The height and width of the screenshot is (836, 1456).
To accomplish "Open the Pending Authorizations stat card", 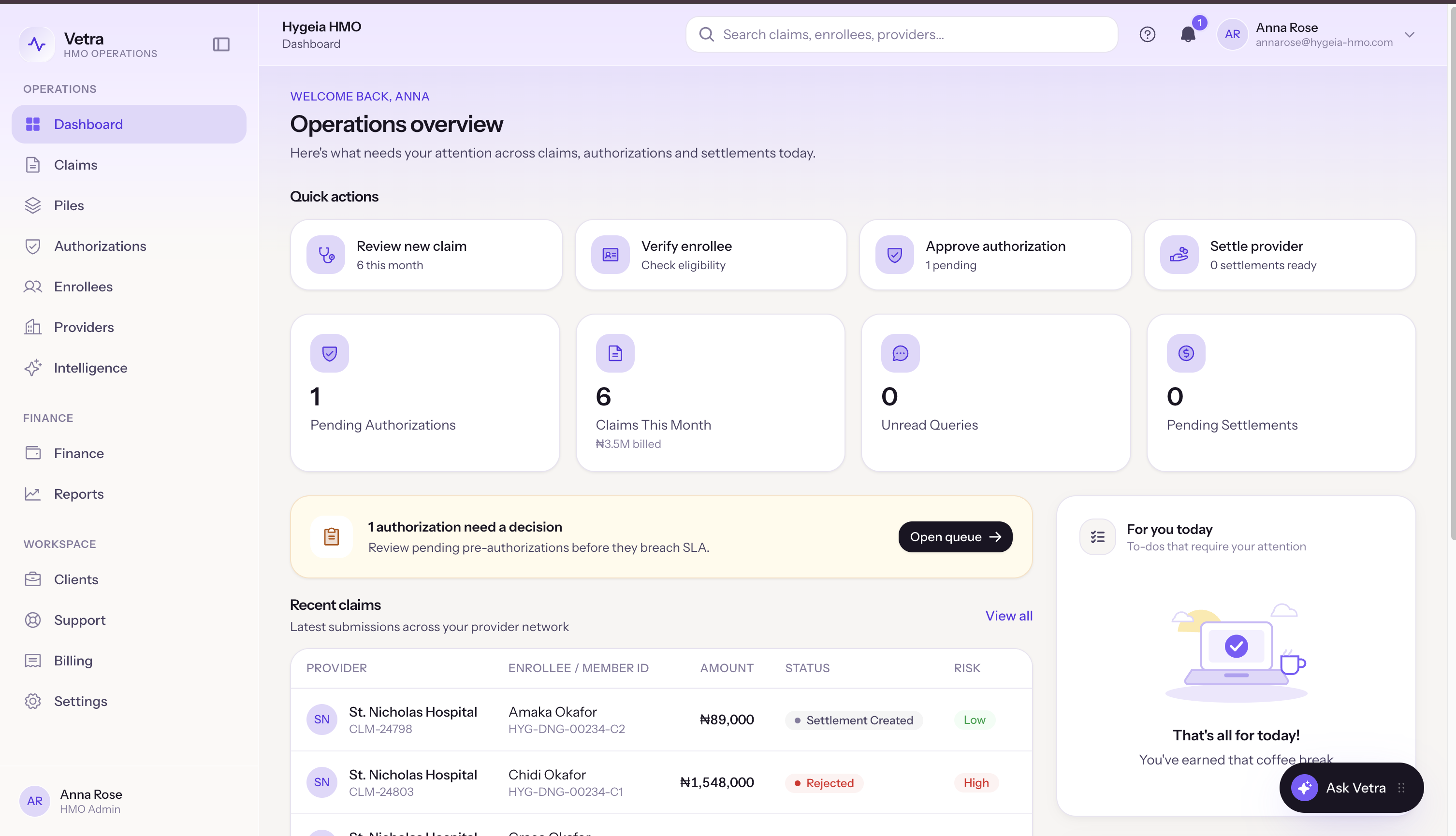I will point(425,393).
